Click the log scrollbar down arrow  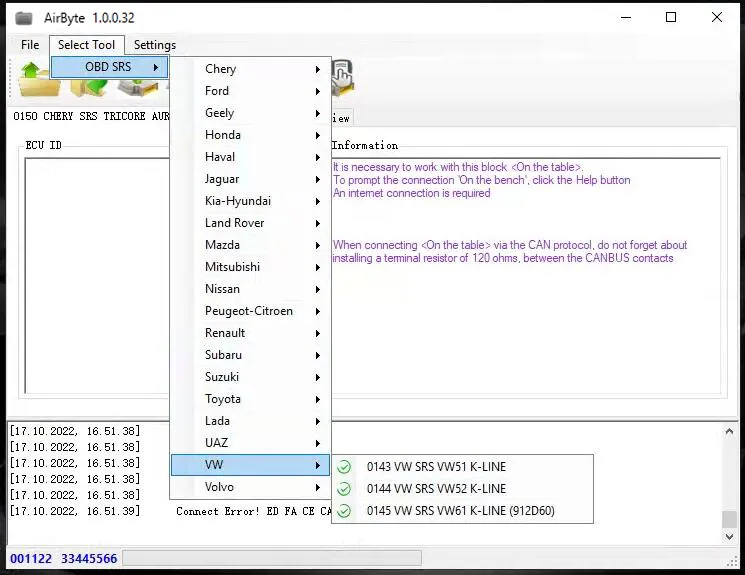[729, 537]
